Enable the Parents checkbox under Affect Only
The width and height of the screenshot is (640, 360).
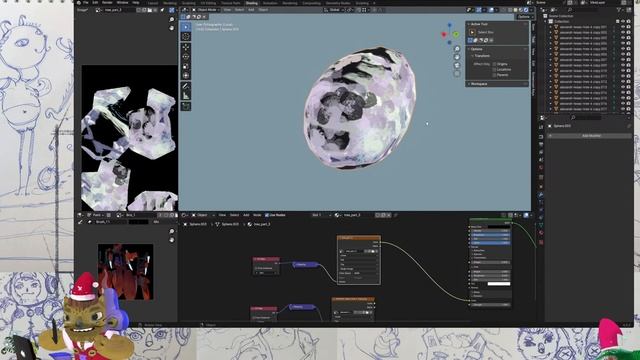494,75
